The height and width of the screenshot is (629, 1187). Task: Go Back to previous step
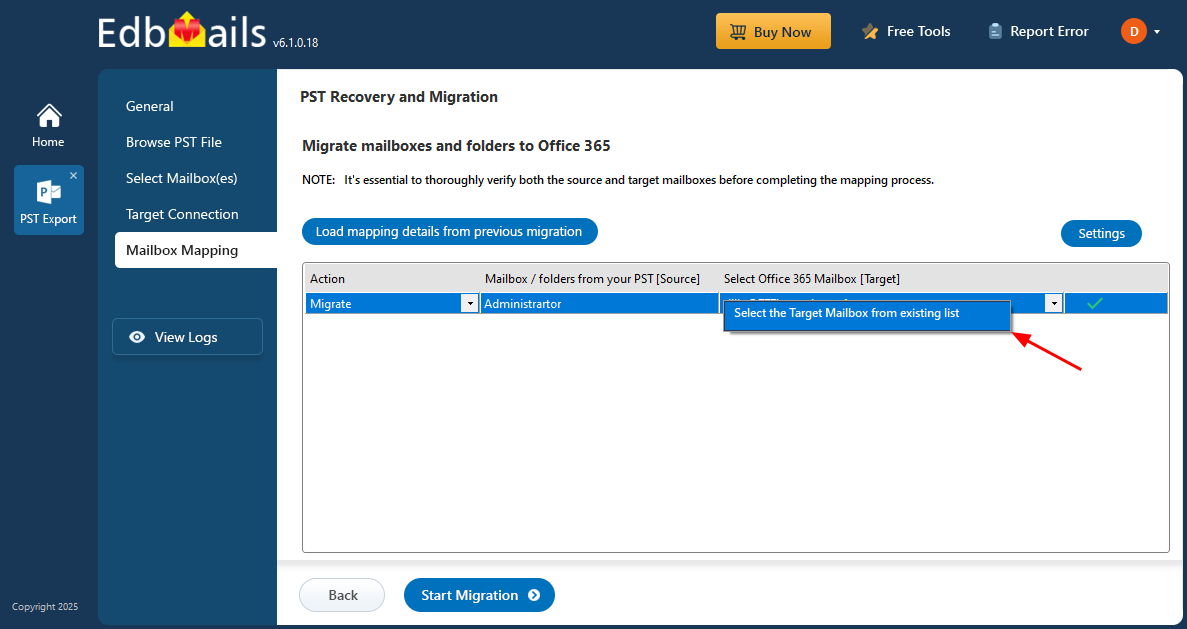pos(342,595)
